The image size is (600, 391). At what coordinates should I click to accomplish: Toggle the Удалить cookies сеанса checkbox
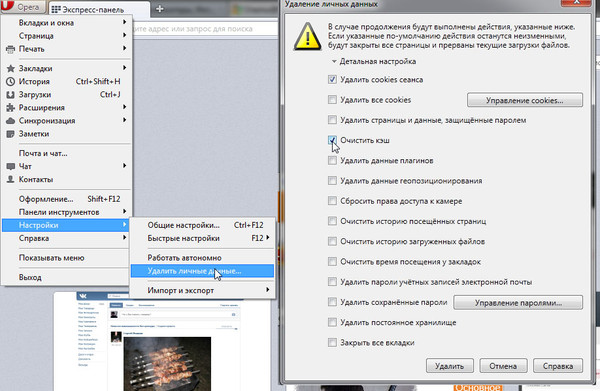(x=332, y=80)
